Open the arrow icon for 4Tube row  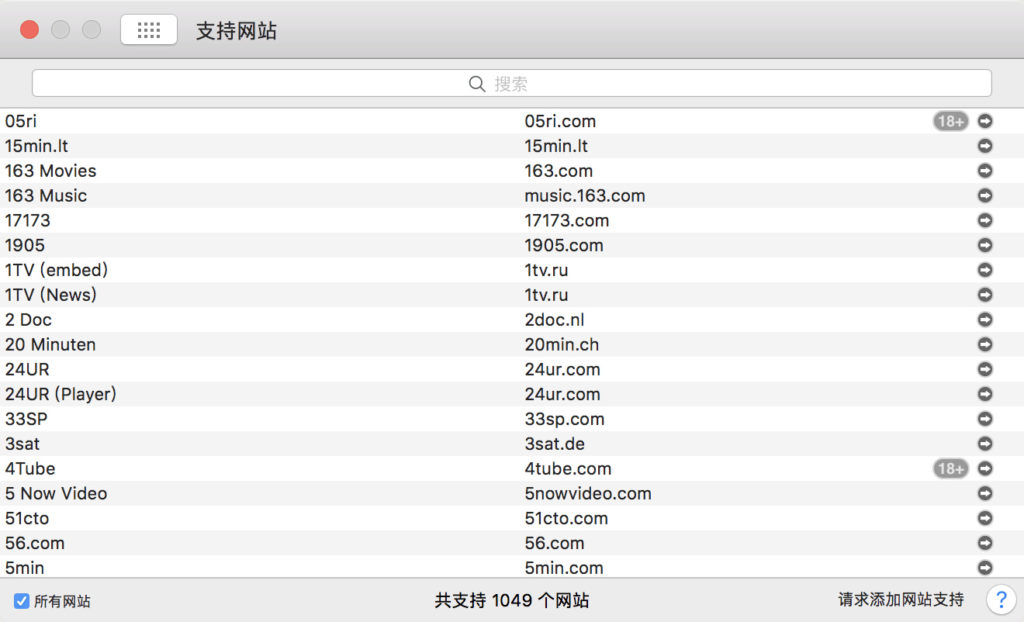click(x=985, y=468)
